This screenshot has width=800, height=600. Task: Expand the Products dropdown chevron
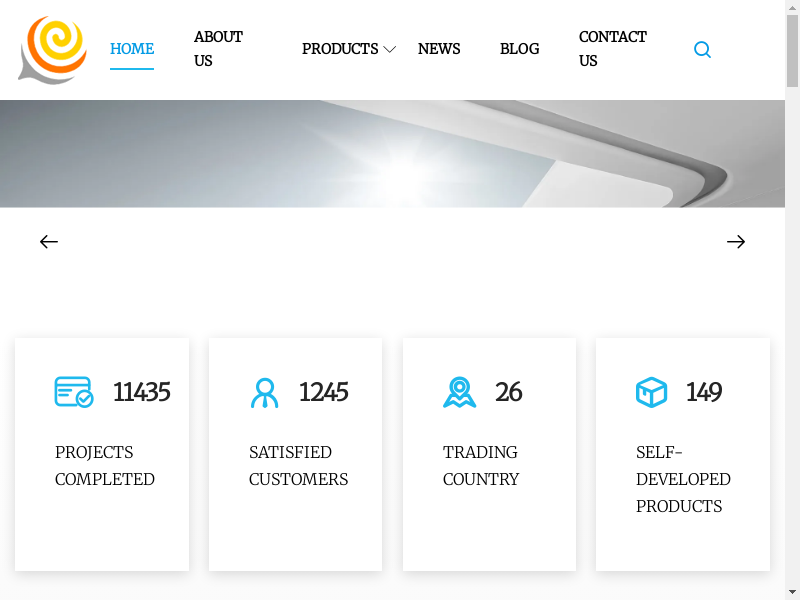click(390, 50)
